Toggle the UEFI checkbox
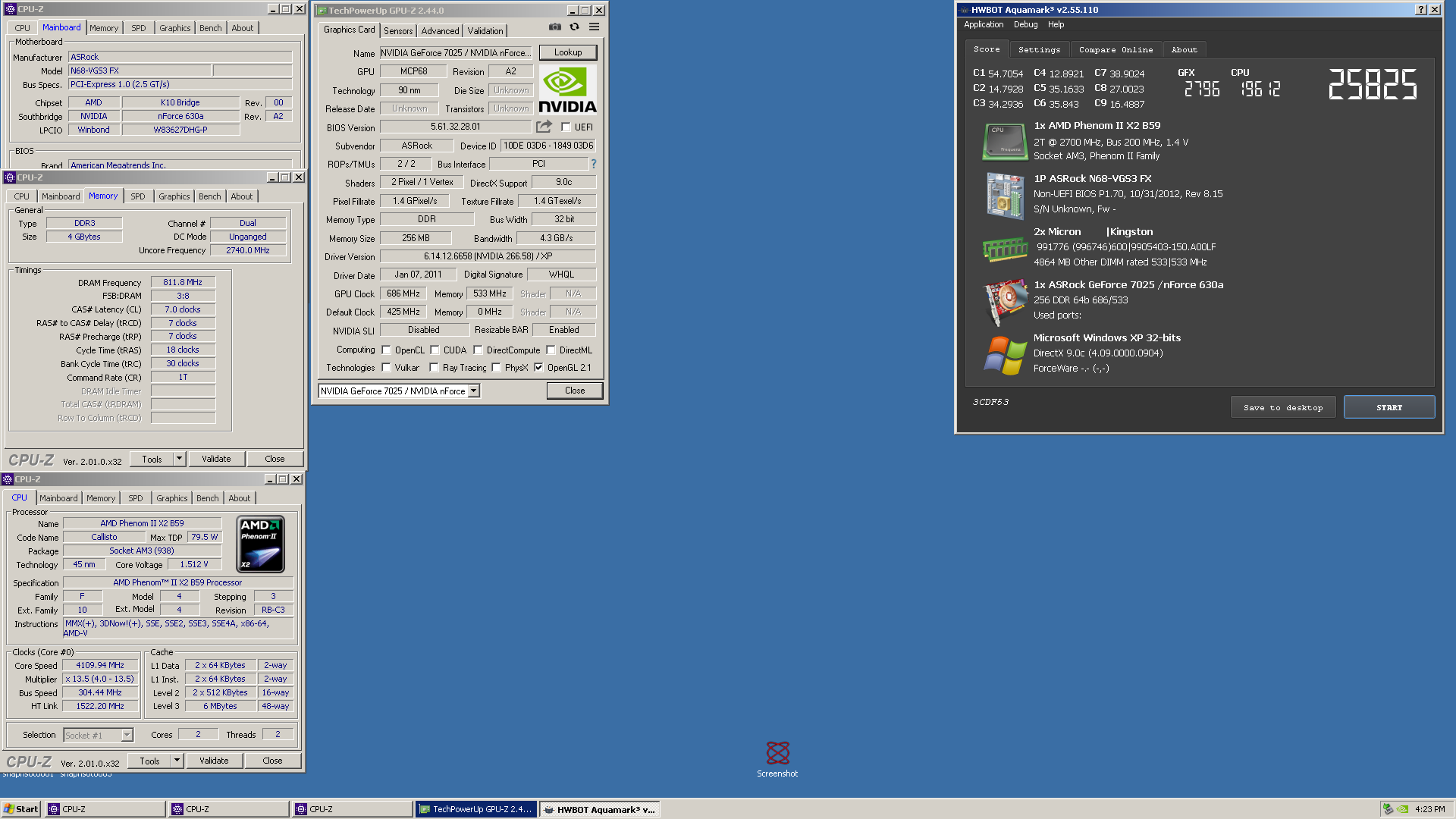The image size is (1456, 819). click(x=566, y=127)
